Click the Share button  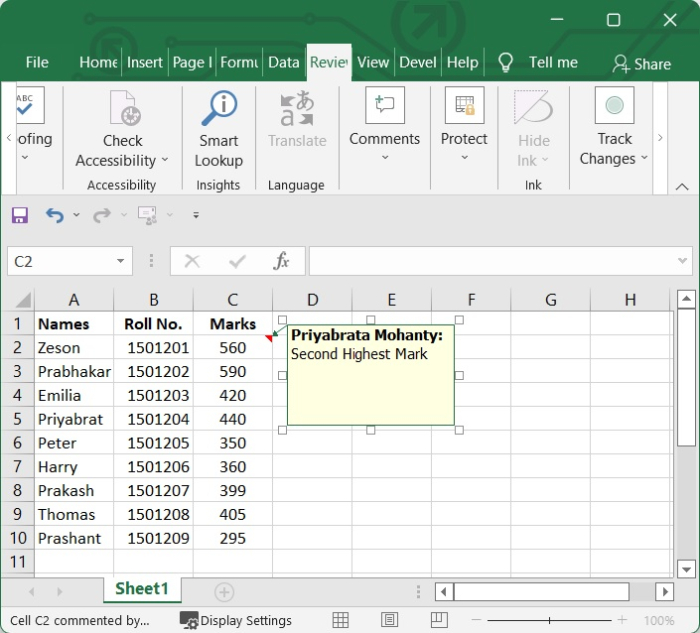coord(642,63)
